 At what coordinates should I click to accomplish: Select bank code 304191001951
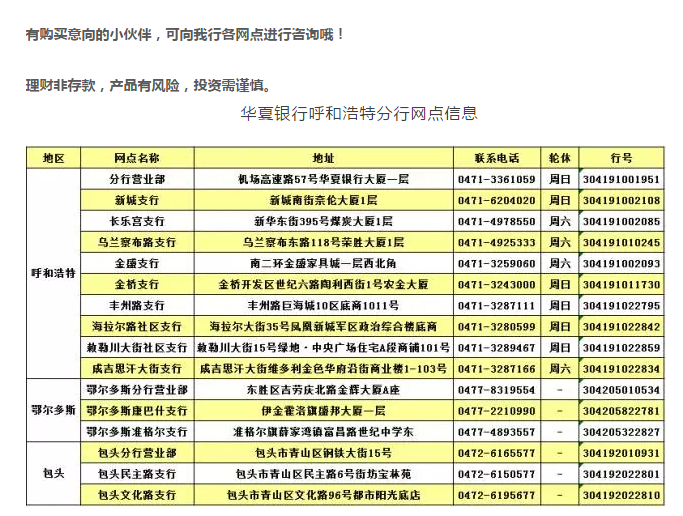coord(622,179)
